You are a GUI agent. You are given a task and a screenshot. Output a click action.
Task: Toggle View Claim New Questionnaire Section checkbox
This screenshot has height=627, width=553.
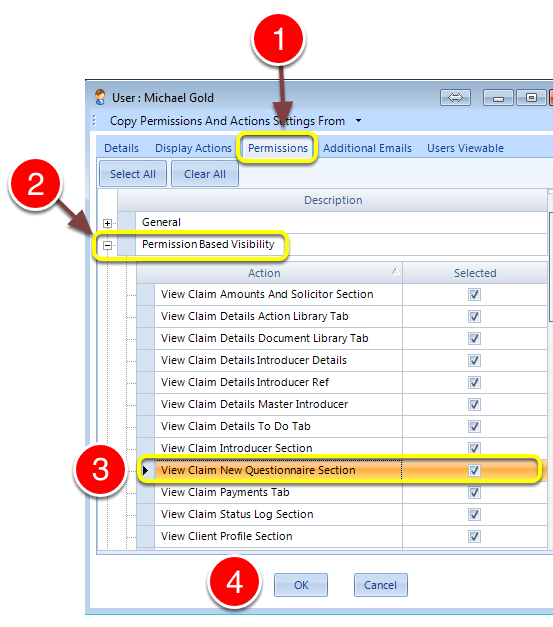(474, 470)
